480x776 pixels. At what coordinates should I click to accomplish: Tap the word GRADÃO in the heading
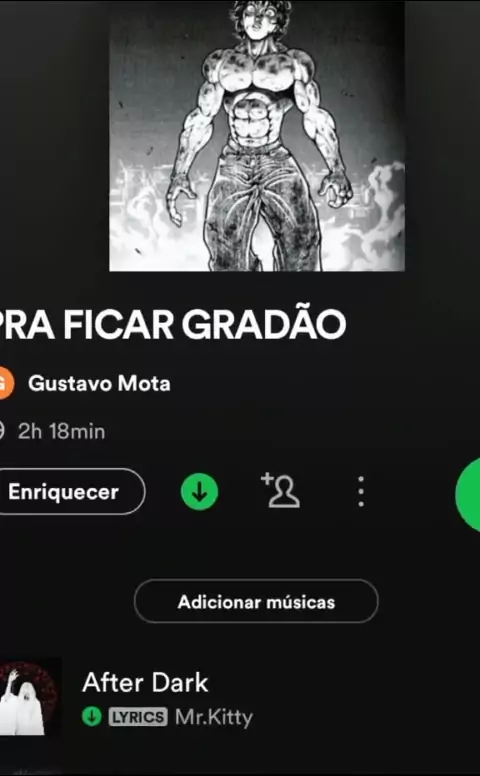[x=264, y=325]
